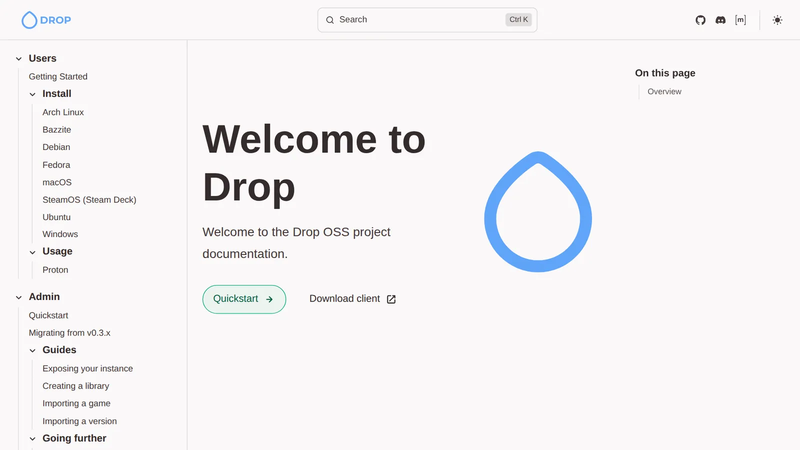Click the Usage section heading

tap(57, 252)
